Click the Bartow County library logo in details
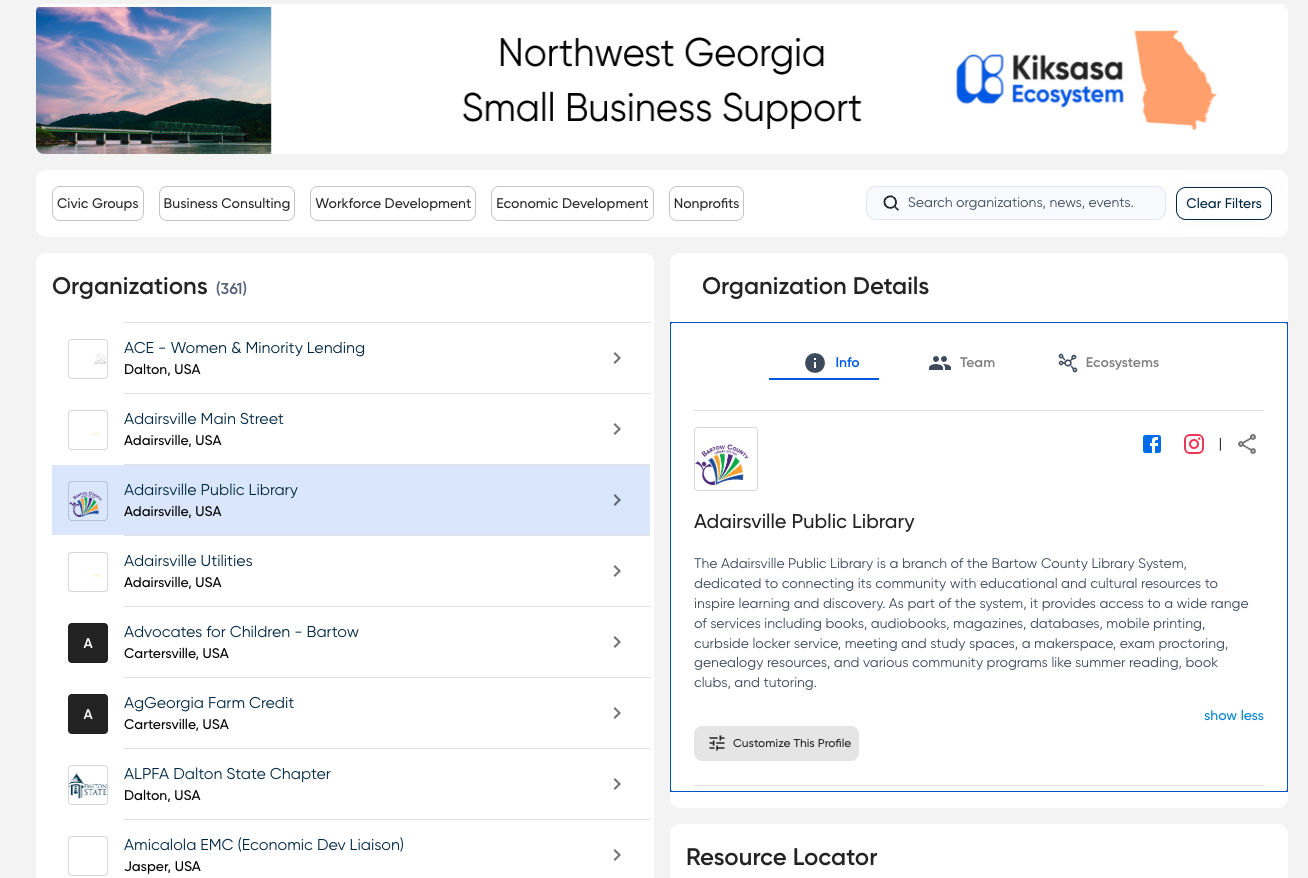Image resolution: width=1308 pixels, height=878 pixels. [x=726, y=459]
